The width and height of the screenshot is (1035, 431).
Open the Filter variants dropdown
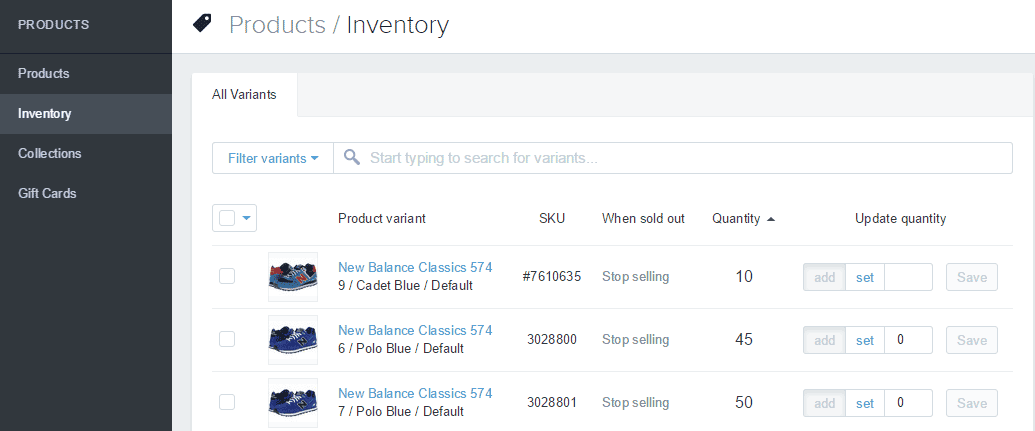tap(273, 158)
